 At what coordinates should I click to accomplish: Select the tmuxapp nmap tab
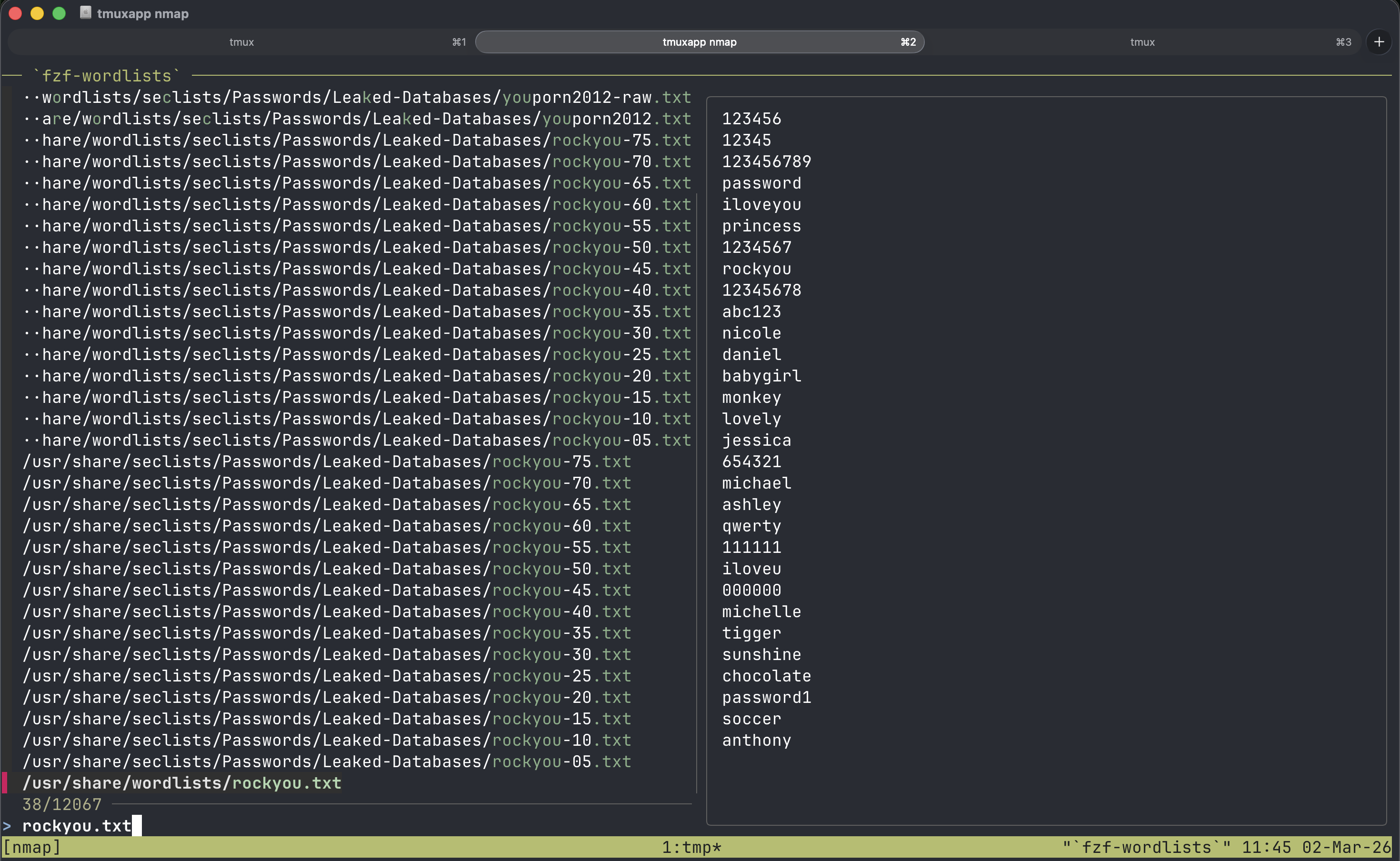tap(699, 42)
